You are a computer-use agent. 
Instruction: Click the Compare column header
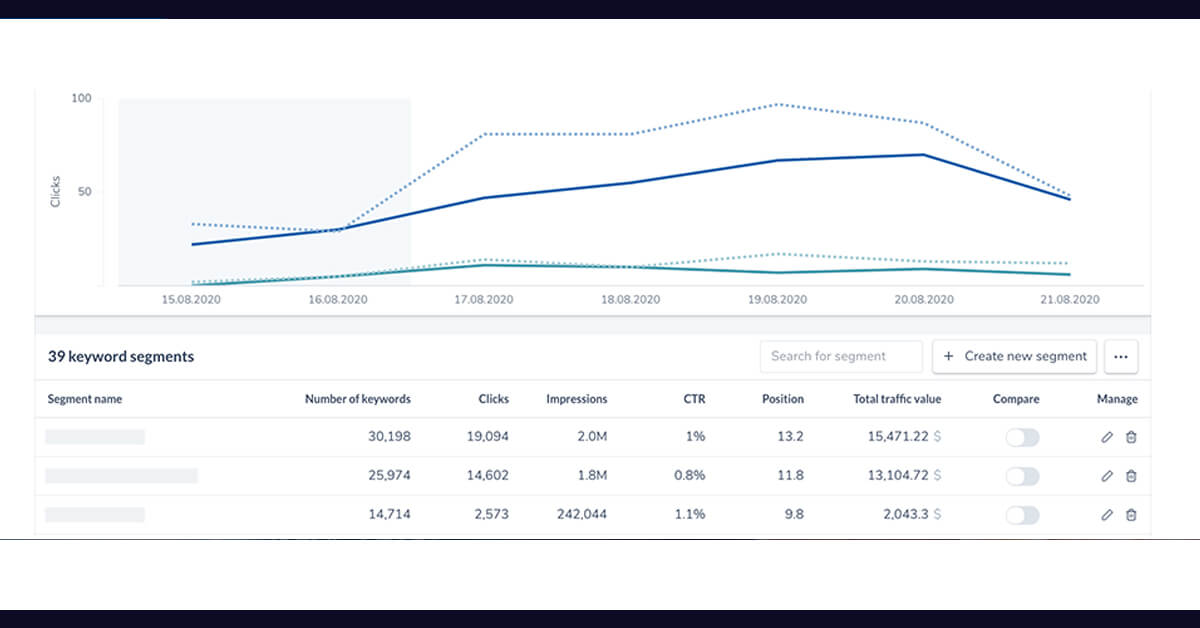[x=1016, y=399]
